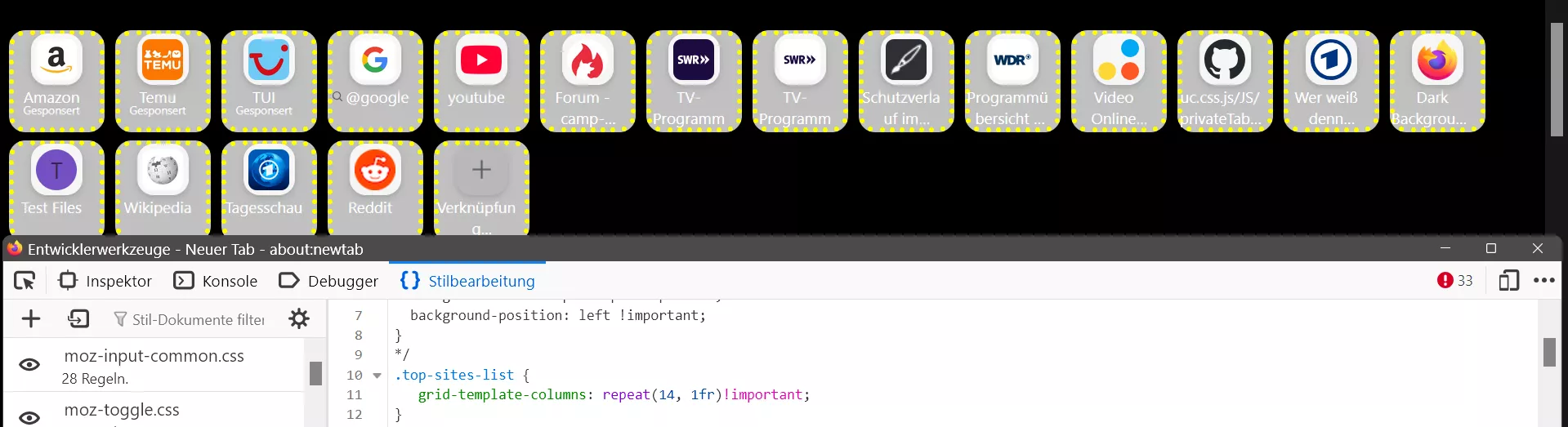Open the Forum camp shortcut
The width and height of the screenshot is (1568, 427).
587,81
